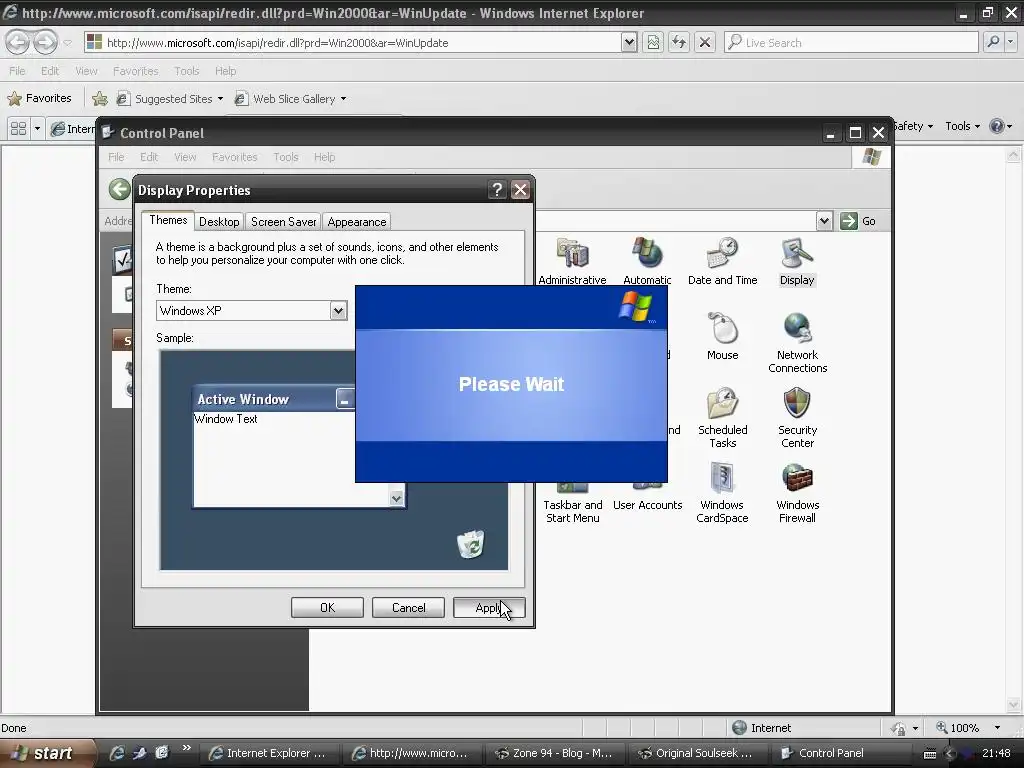Click the Add to Favorites Bar icon

100,99
